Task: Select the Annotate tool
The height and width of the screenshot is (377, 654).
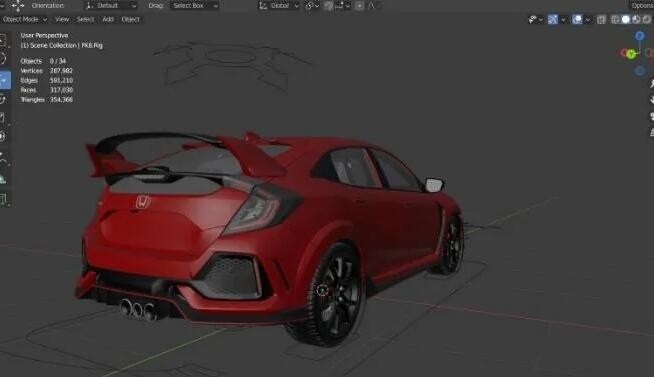Action: [3, 159]
